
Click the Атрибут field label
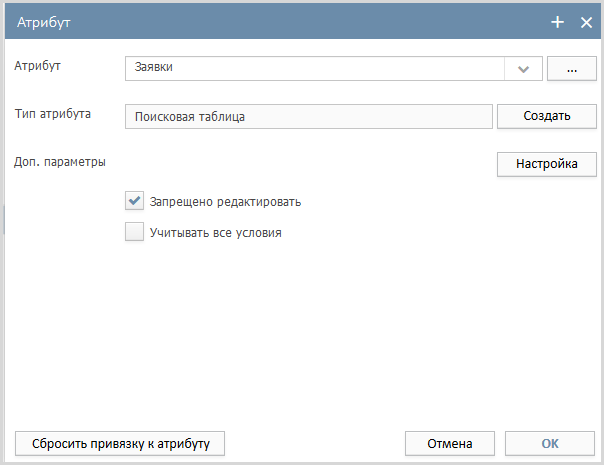37,66
